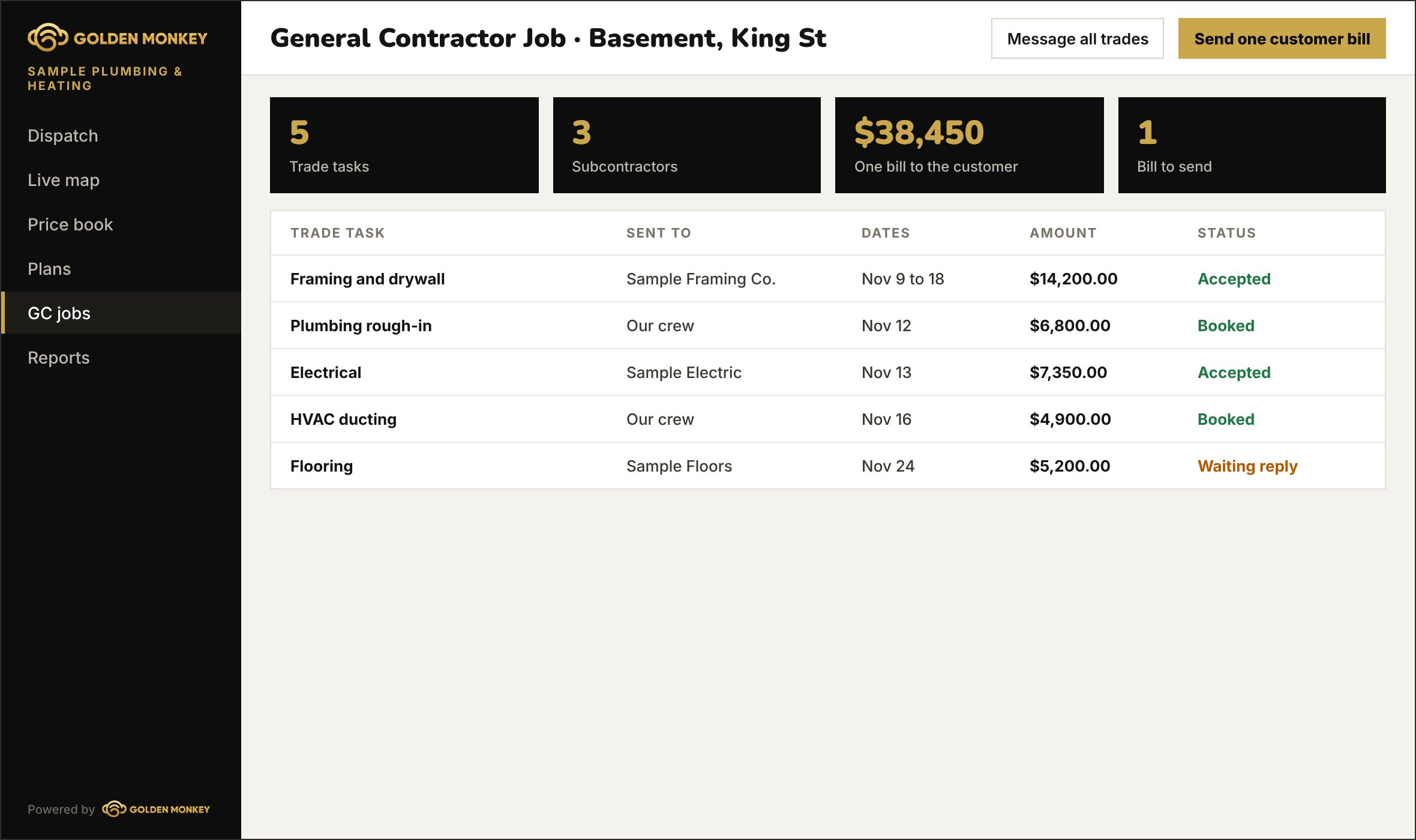Open the 1 Bill to send card
Screen dimensions: 1416x840
tap(1252, 145)
